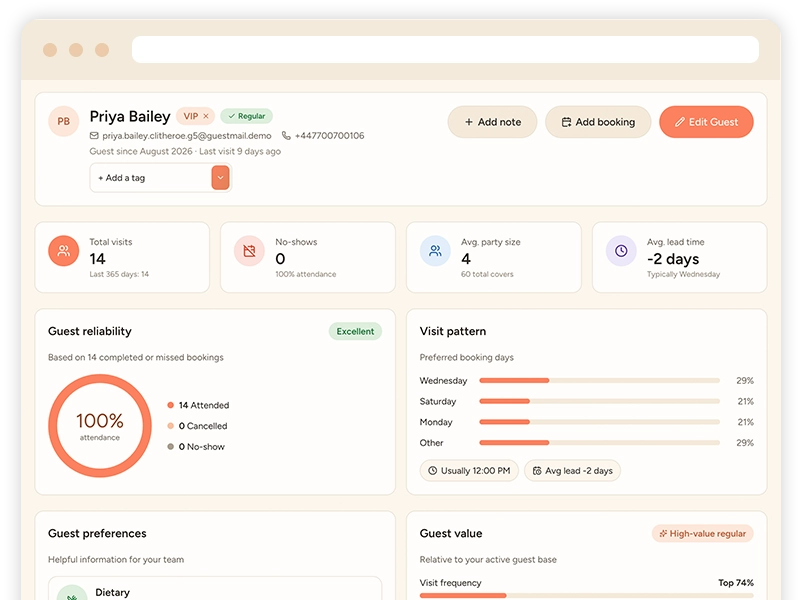Screen dimensions: 800x600
Task: Click the Guest reliability heading
Action: tap(90, 332)
